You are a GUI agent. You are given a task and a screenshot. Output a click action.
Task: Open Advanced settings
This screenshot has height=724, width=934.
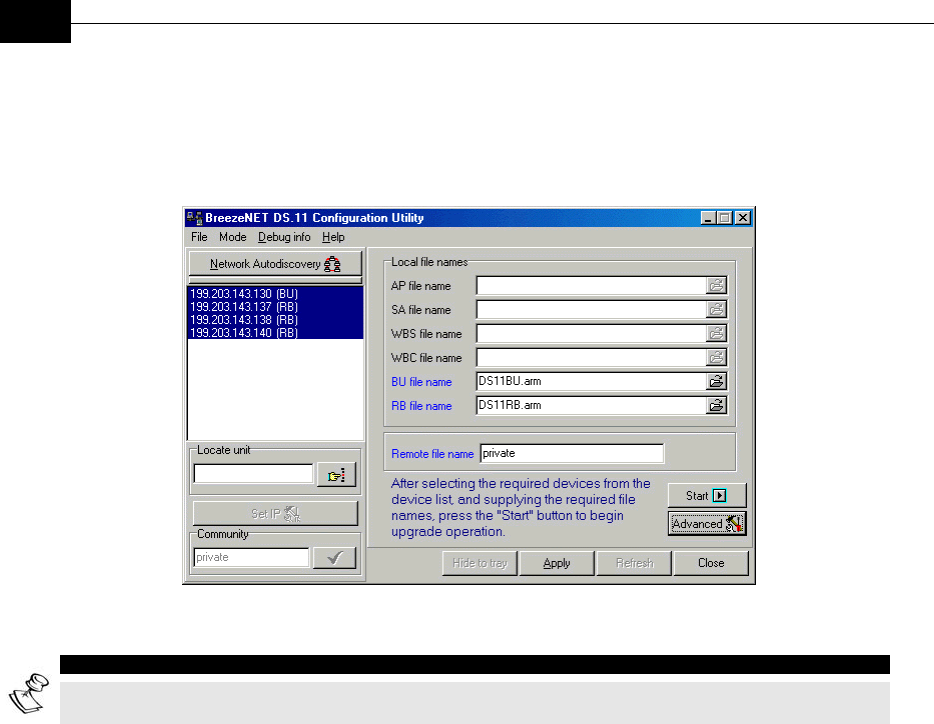706,524
